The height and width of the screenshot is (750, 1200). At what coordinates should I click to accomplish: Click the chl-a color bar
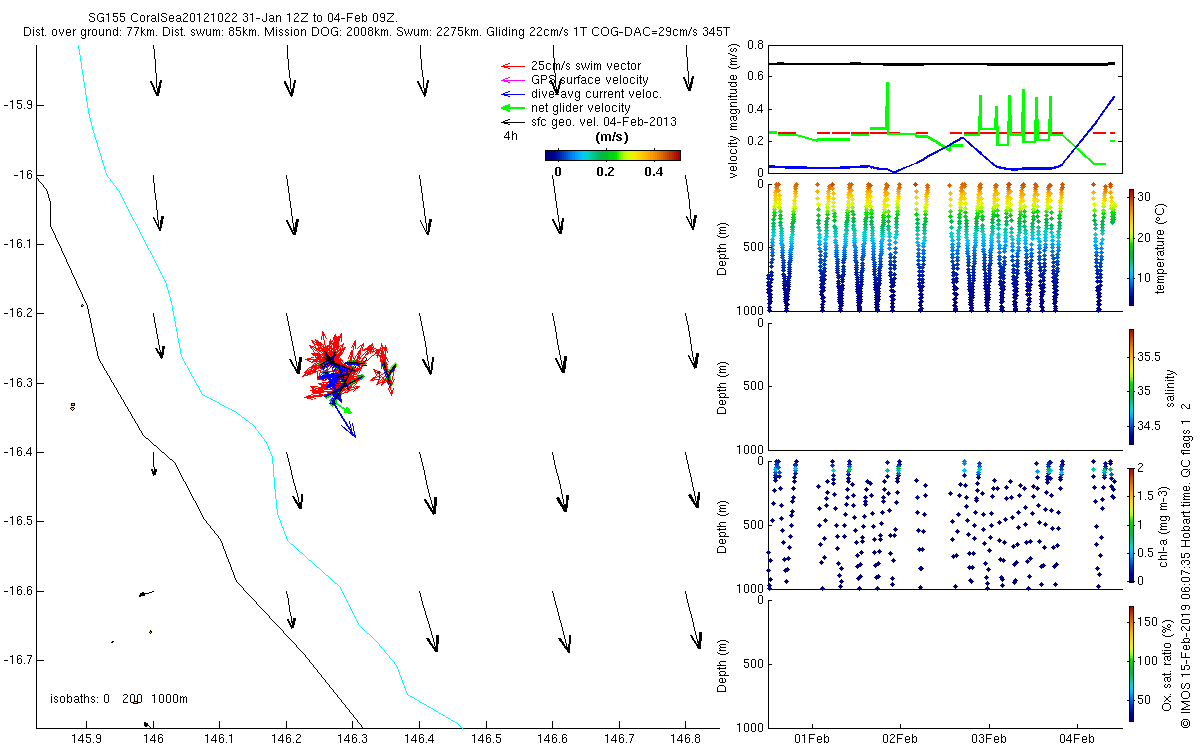tap(1130, 525)
